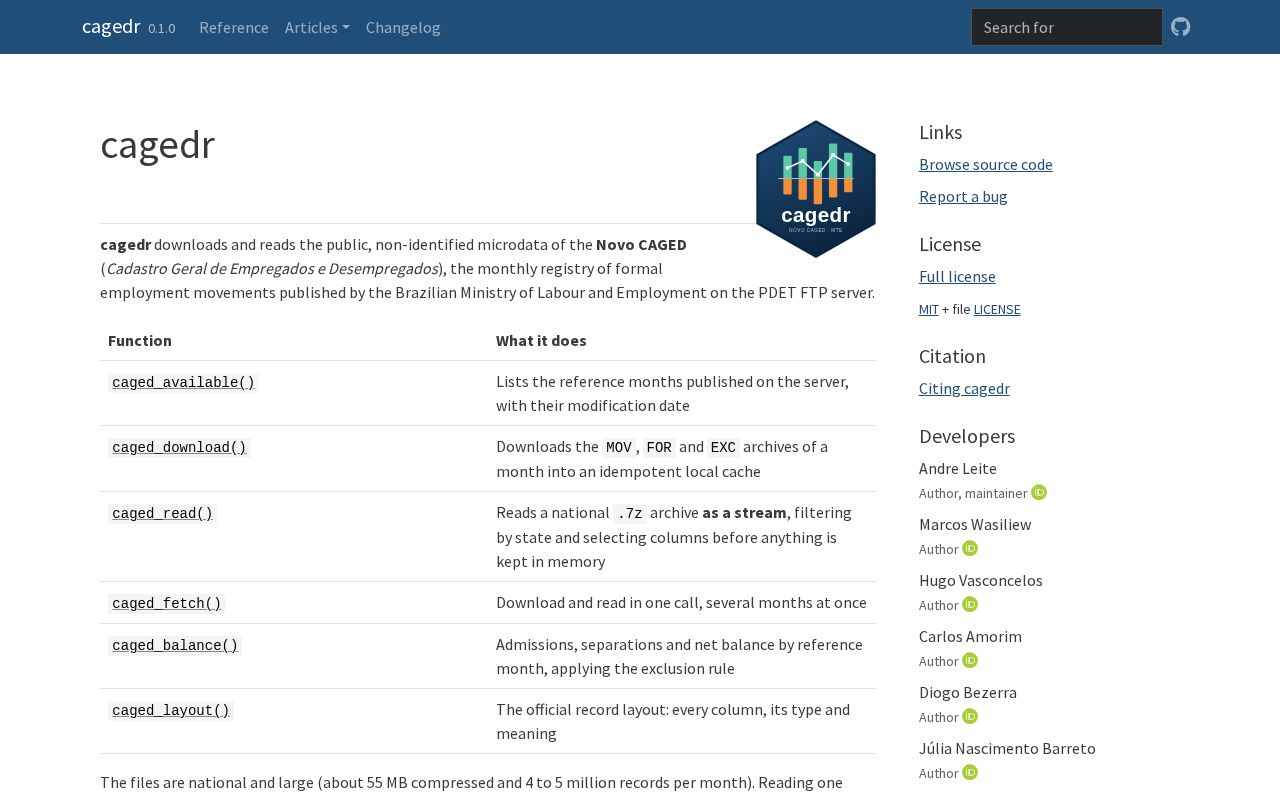Image resolution: width=1280 pixels, height=800 pixels.
Task: Click the Developers sidebar heading
Action: [x=967, y=436]
